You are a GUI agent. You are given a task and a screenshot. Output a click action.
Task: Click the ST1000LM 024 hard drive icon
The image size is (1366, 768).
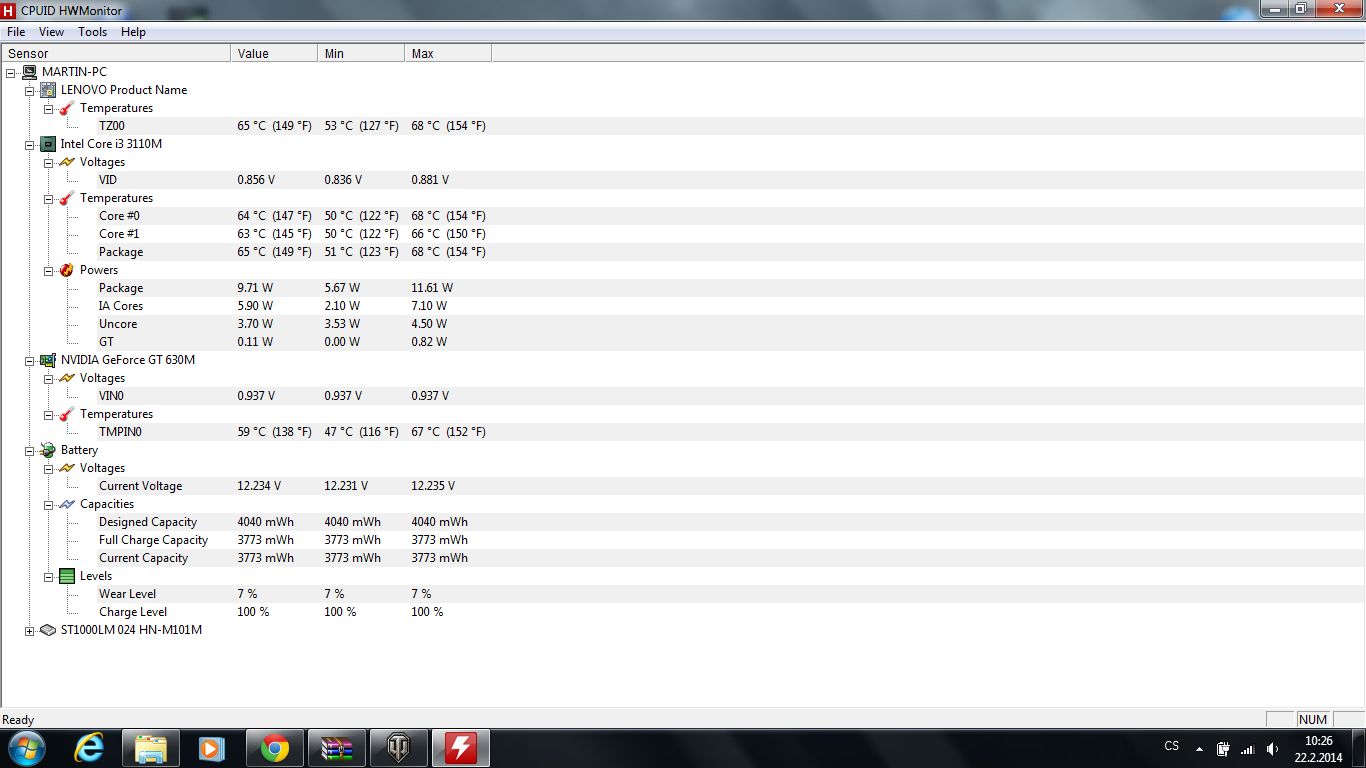click(x=48, y=630)
